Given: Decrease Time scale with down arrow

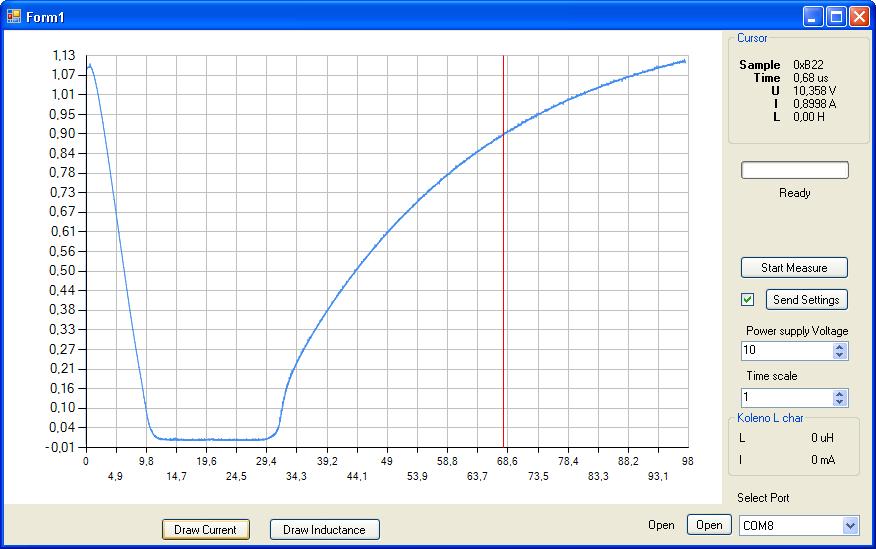Looking at the screenshot, I should 839,402.
